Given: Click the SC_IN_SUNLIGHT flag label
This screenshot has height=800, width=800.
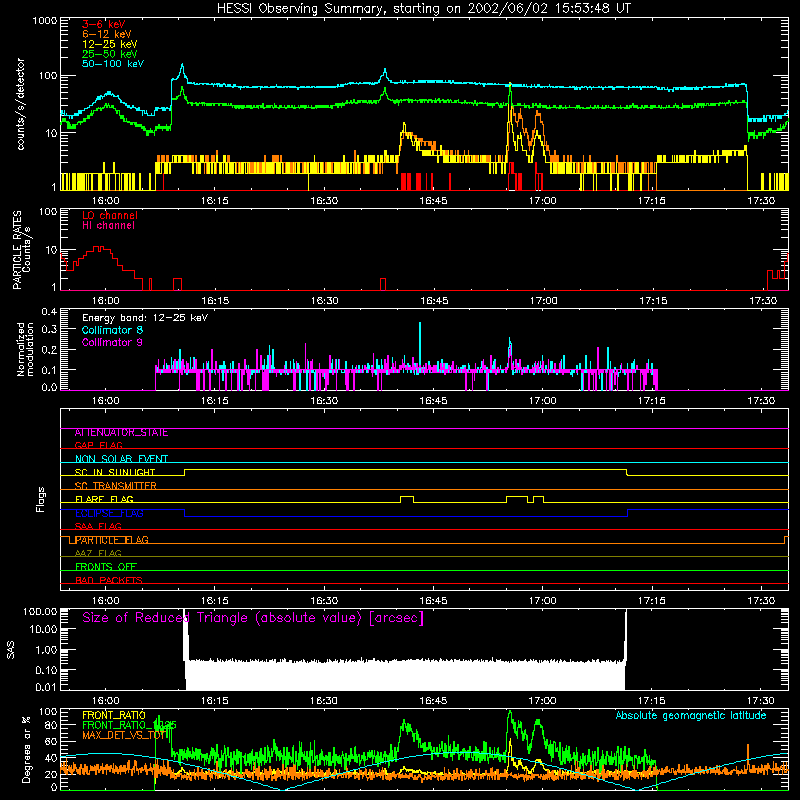Looking at the screenshot, I should (115, 472).
